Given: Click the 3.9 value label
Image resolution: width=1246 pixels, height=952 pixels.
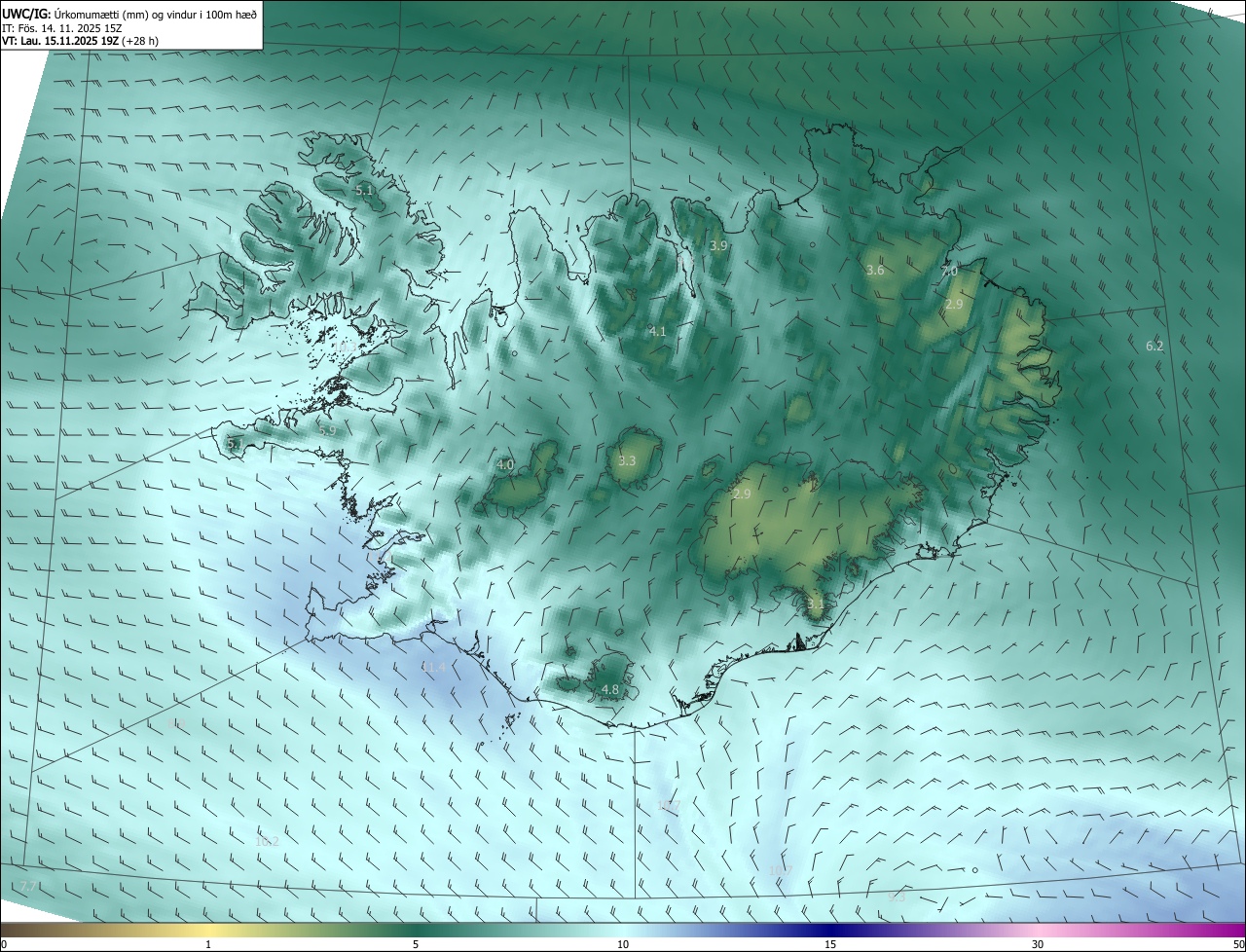Looking at the screenshot, I should 718,246.
